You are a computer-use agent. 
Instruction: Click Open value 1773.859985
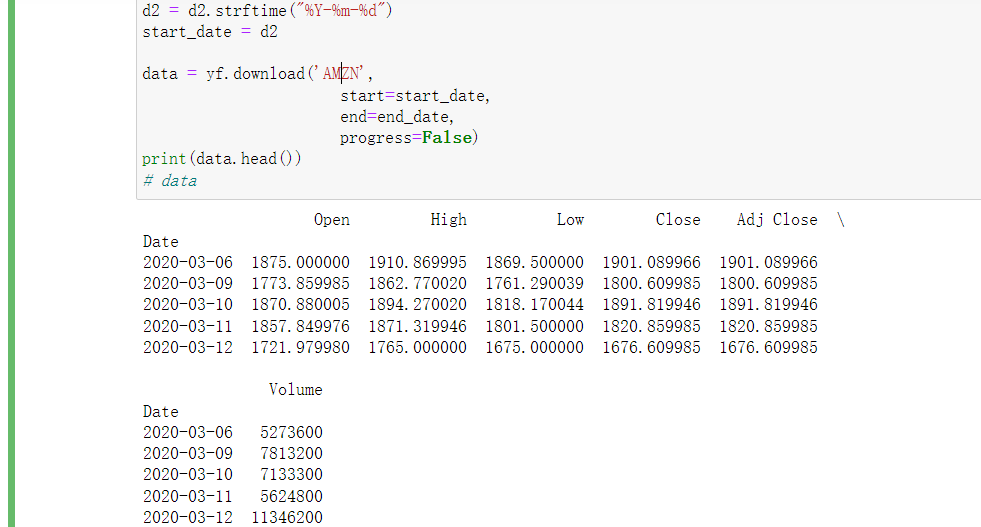(x=300, y=284)
